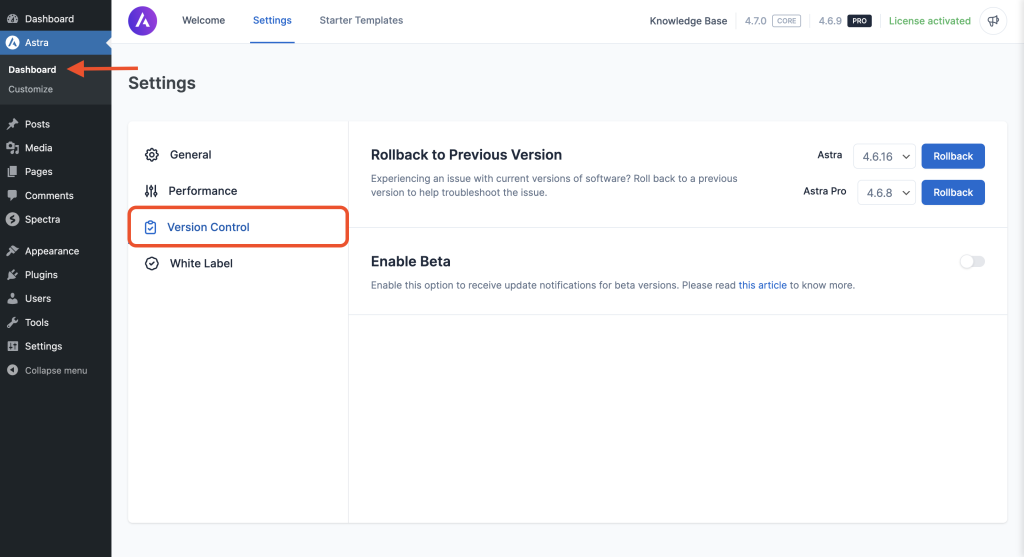Click the Collapse menu label
1024x557 pixels.
point(56,370)
